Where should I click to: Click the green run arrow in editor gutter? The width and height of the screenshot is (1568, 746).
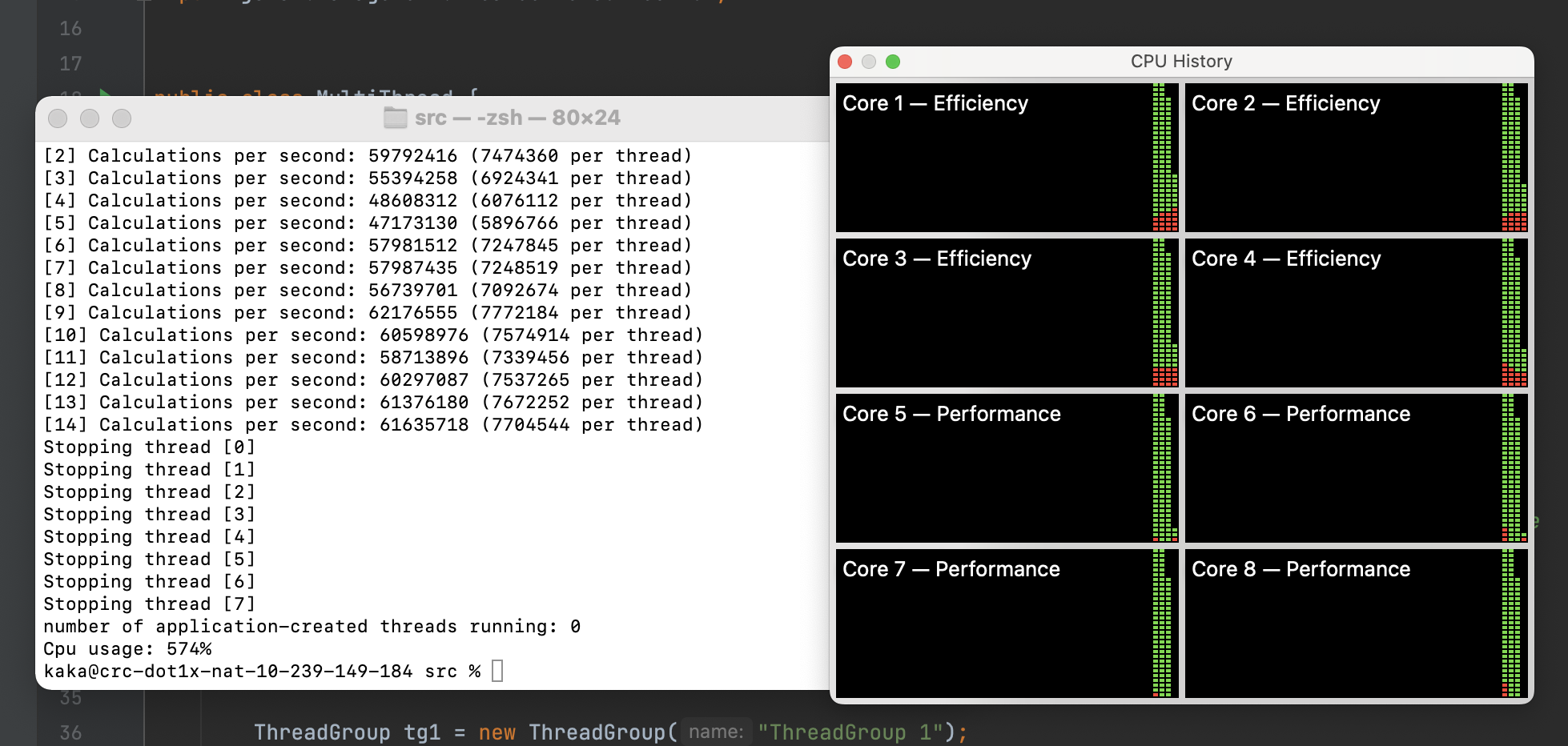[106, 93]
